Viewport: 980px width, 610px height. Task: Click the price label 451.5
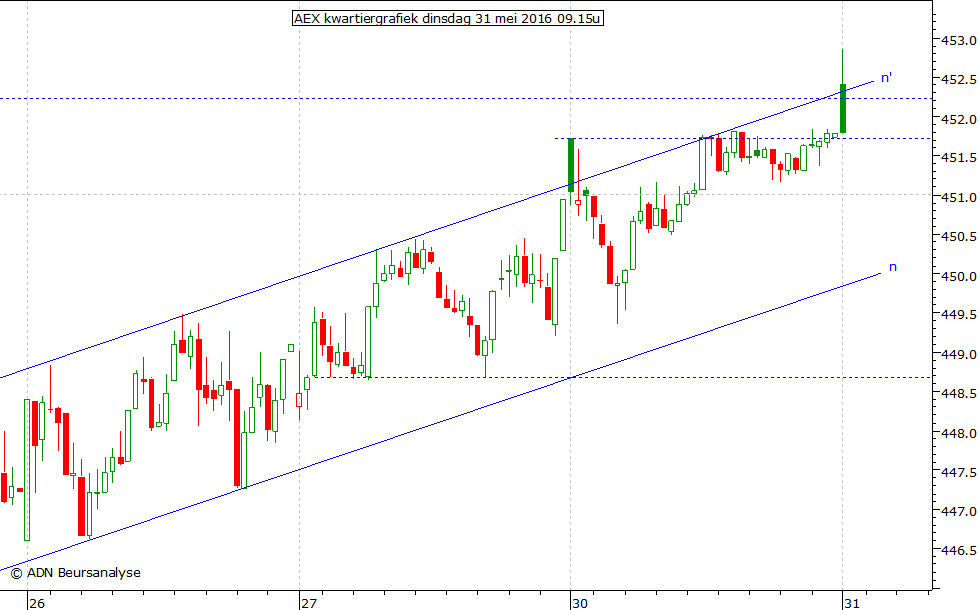[x=959, y=158]
